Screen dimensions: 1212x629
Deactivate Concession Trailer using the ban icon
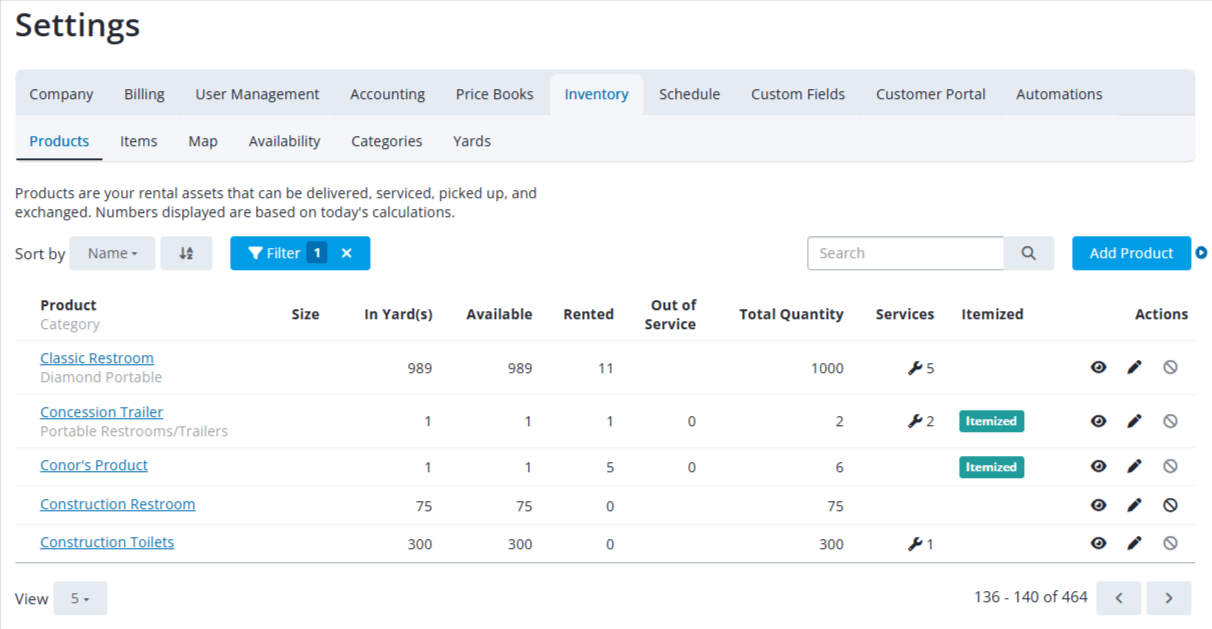(1170, 421)
